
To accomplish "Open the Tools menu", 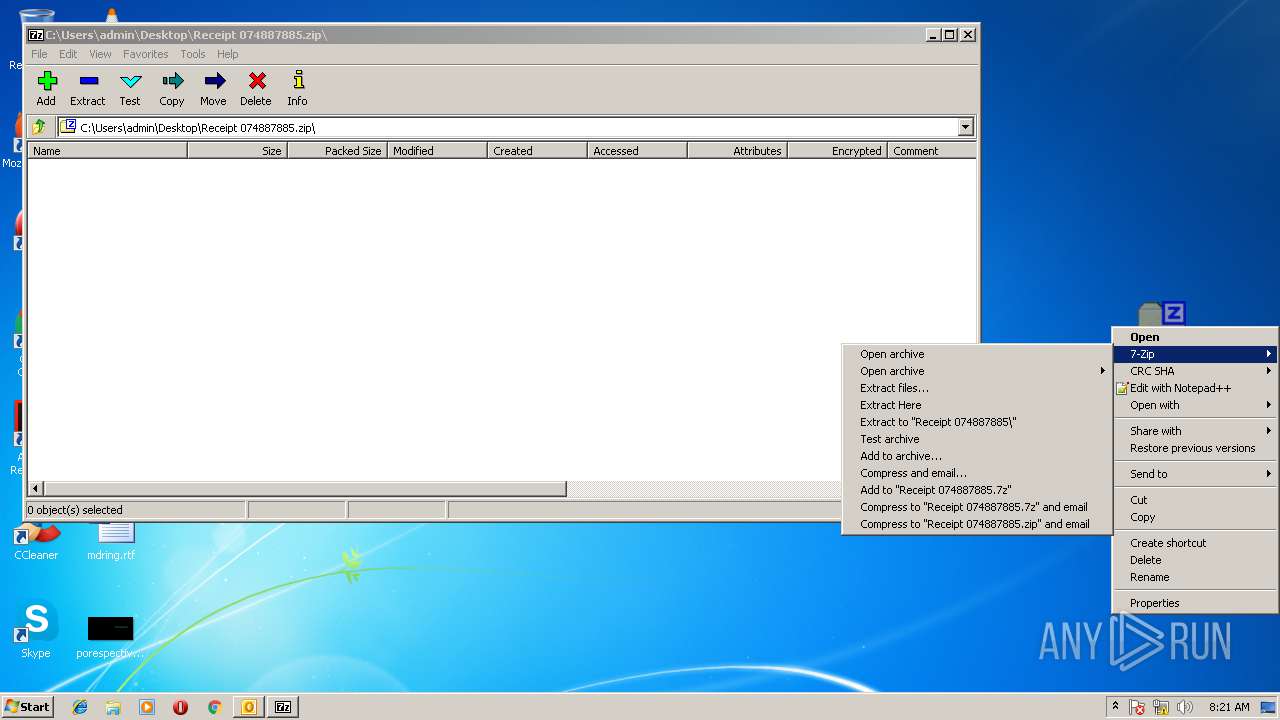I will tap(193, 54).
